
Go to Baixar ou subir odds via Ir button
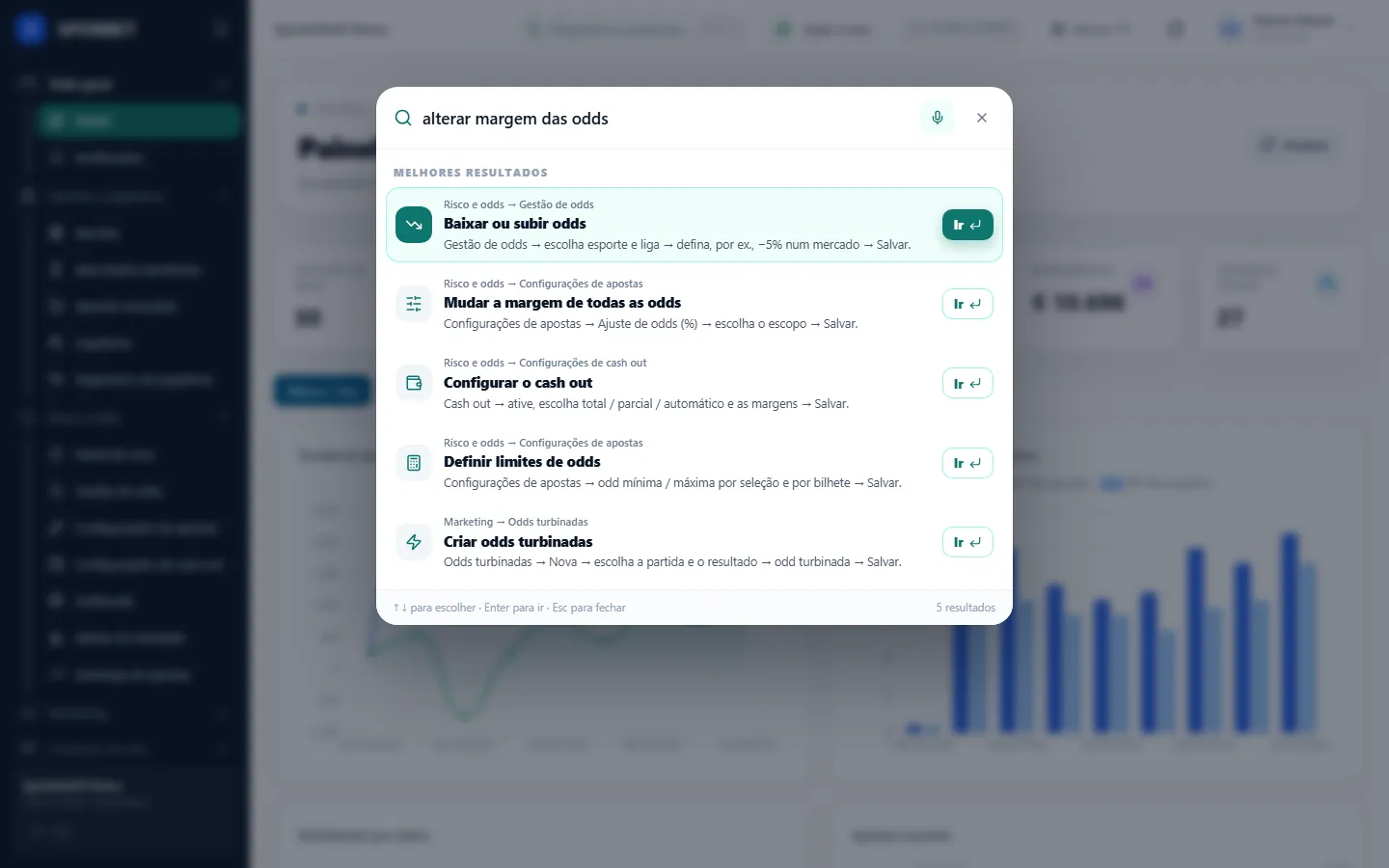tap(967, 225)
